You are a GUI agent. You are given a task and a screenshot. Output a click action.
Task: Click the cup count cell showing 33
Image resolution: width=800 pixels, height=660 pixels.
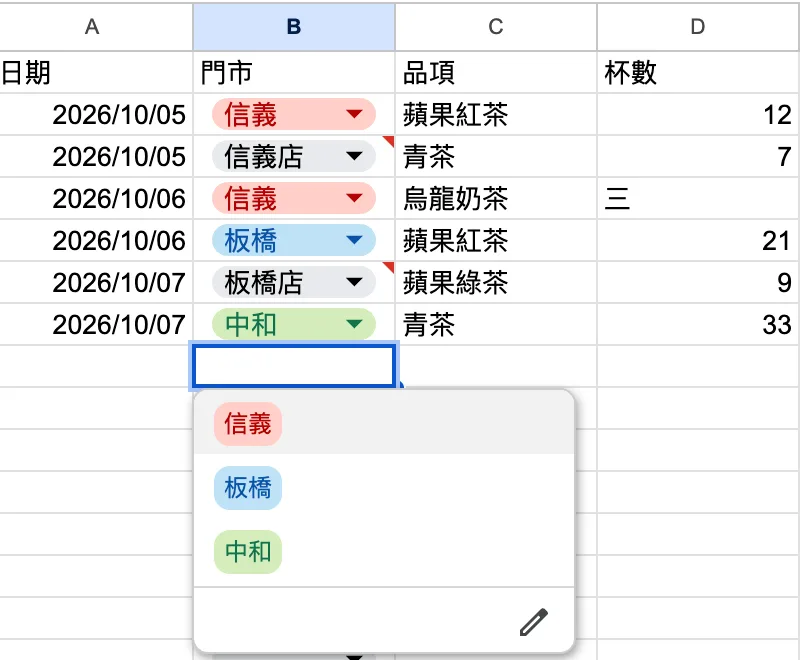click(x=698, y=324)
